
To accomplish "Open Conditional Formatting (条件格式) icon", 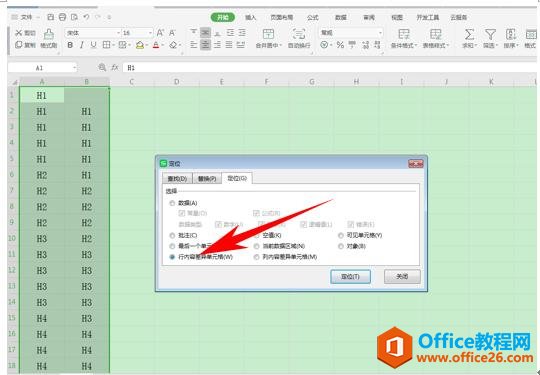I will coord(403,34).
